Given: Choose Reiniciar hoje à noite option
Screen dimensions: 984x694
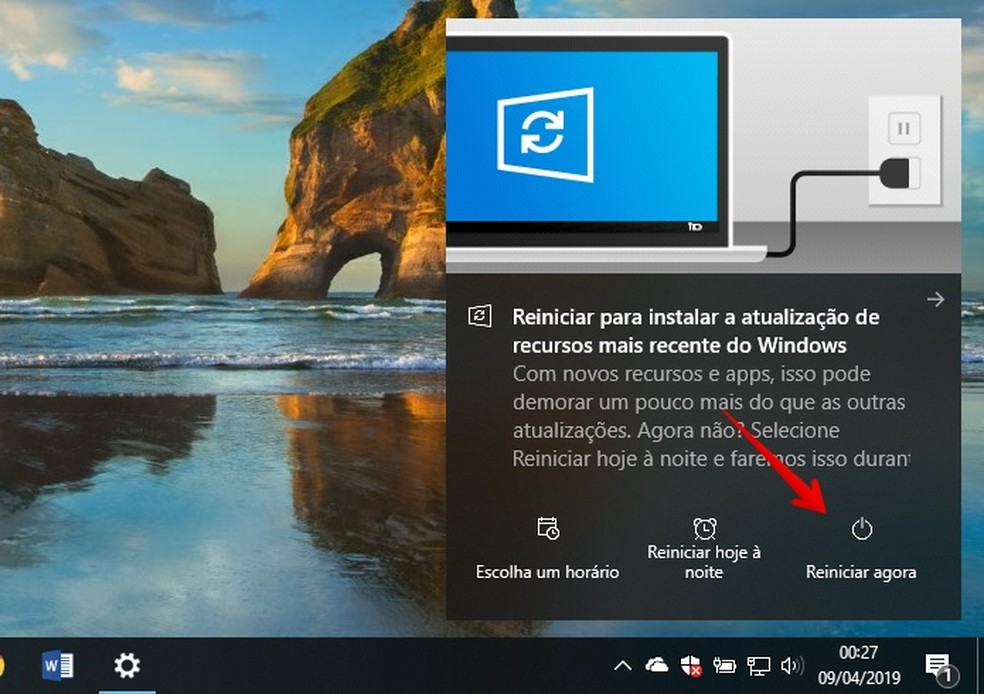Looking at the screenshot, I should coord(704,549).
